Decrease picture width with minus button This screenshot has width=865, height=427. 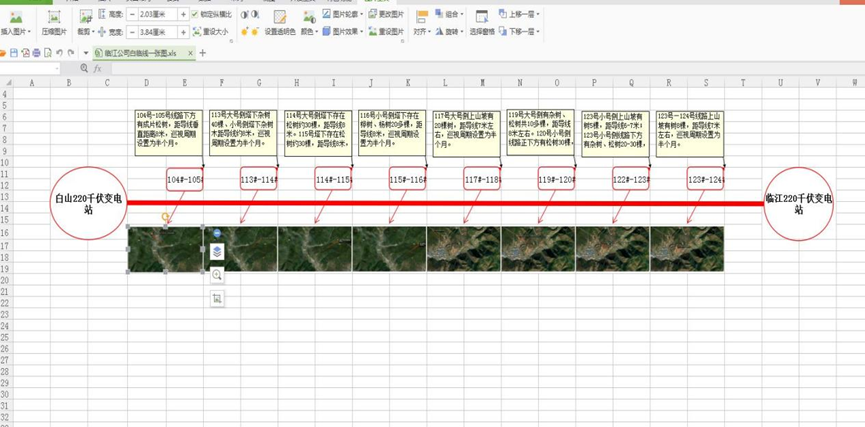132,31
